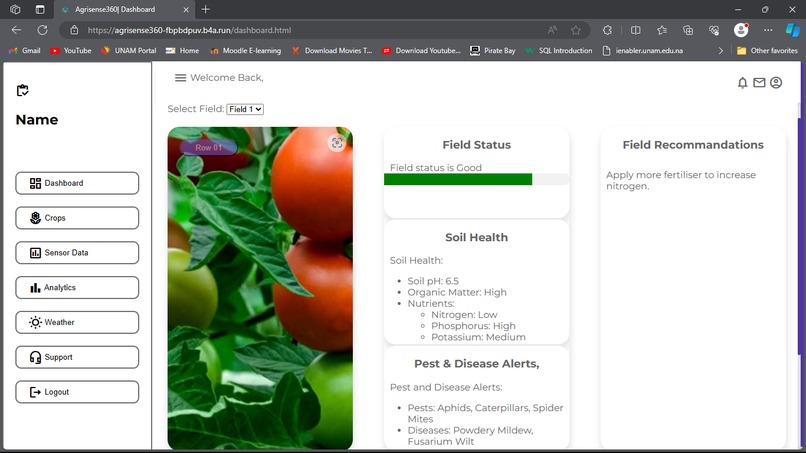The height and width of the screenshot is (453, 806).
Task: Click the 'Potassium: Medium' list item
Action: click(478, 337)
